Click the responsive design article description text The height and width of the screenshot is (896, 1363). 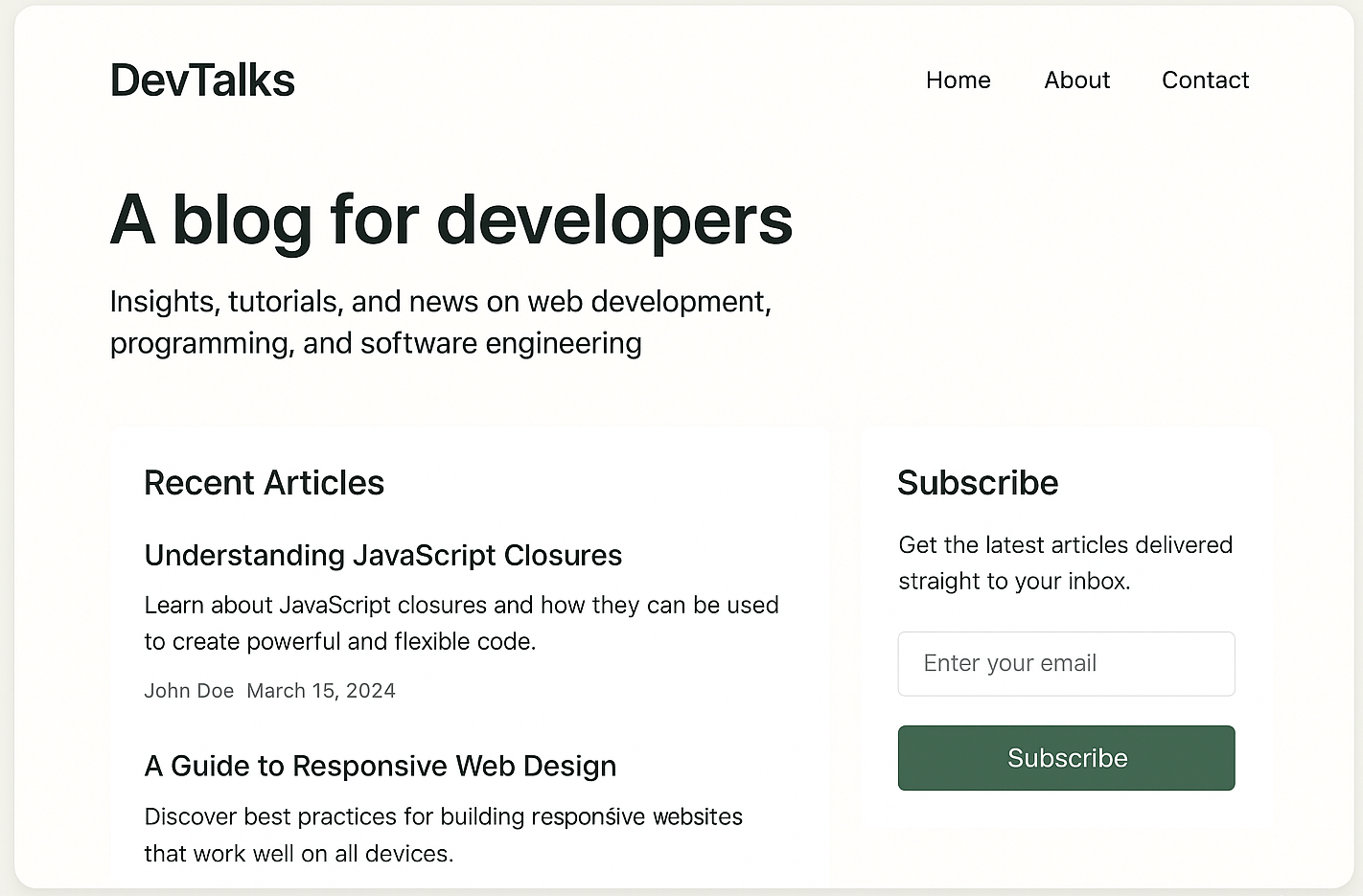coord(443,835)
